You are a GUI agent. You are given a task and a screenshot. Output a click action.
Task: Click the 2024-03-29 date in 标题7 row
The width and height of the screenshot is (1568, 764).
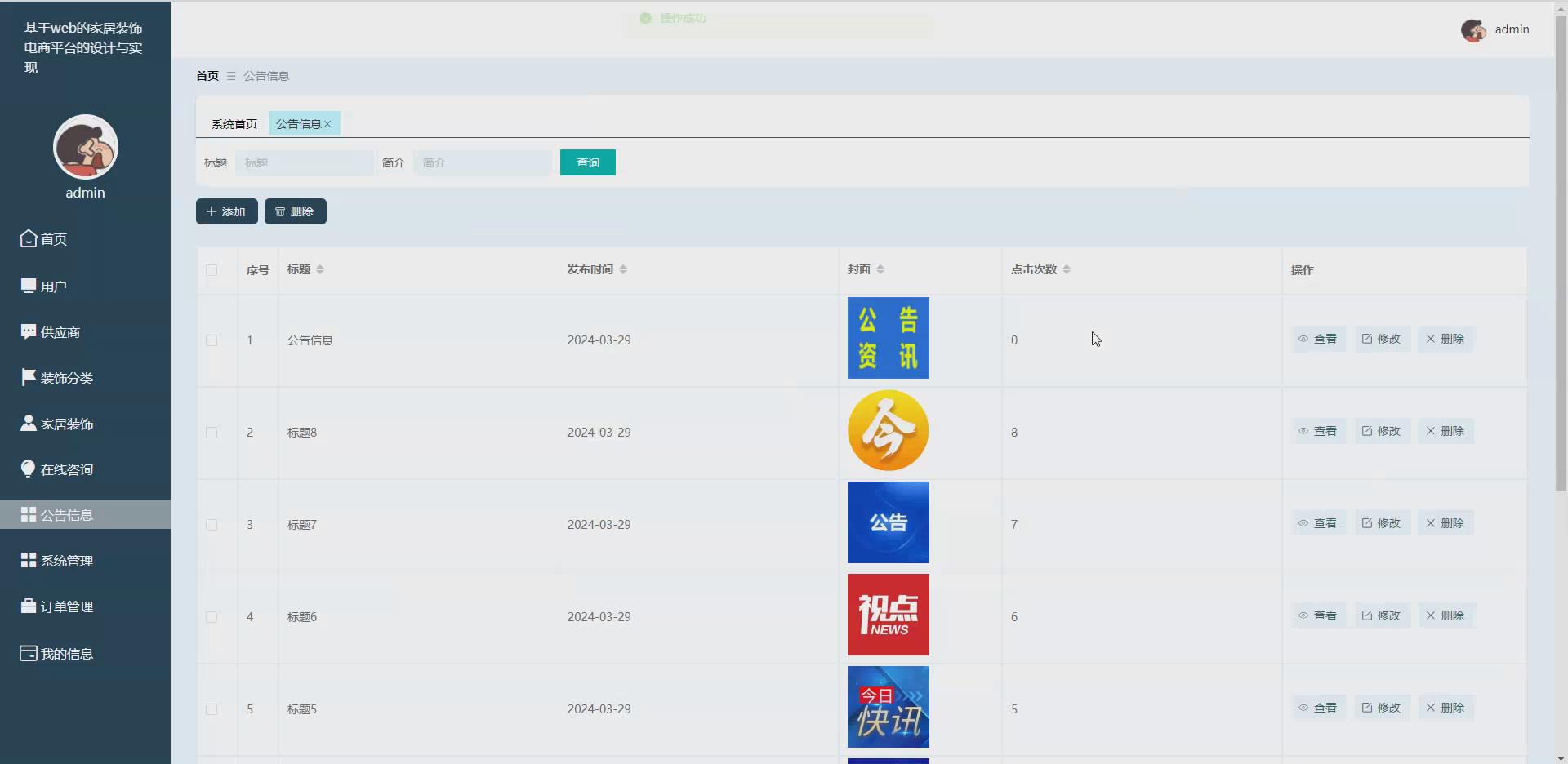[x=599, y=525]
